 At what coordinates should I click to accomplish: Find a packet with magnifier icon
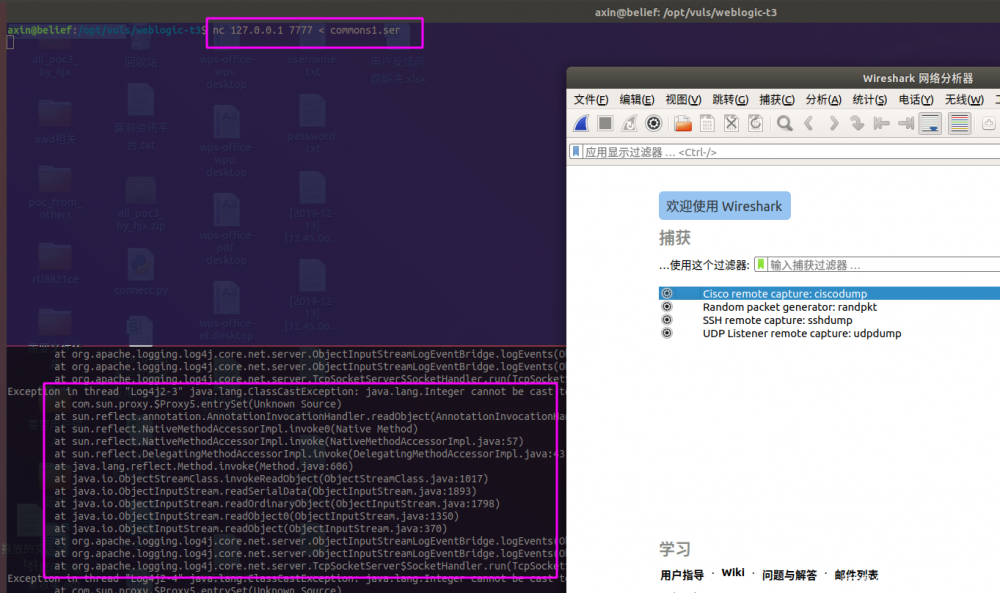coord(785,123)
